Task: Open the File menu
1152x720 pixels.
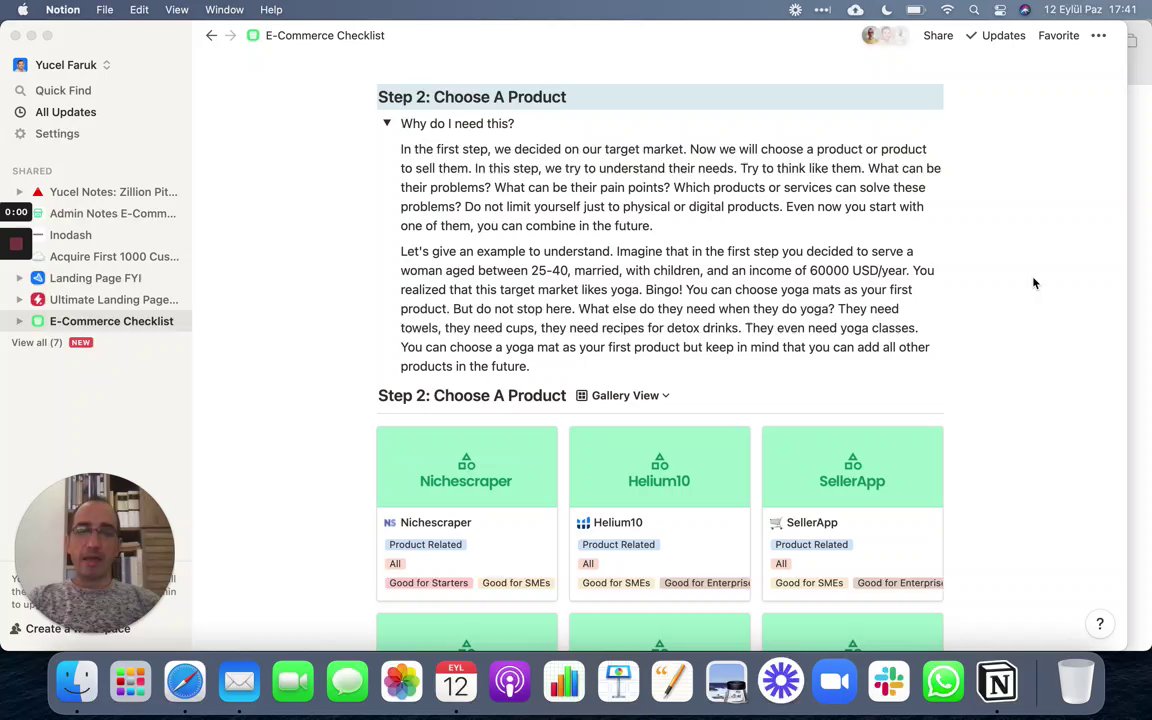Action: click(x=104, y=10)
